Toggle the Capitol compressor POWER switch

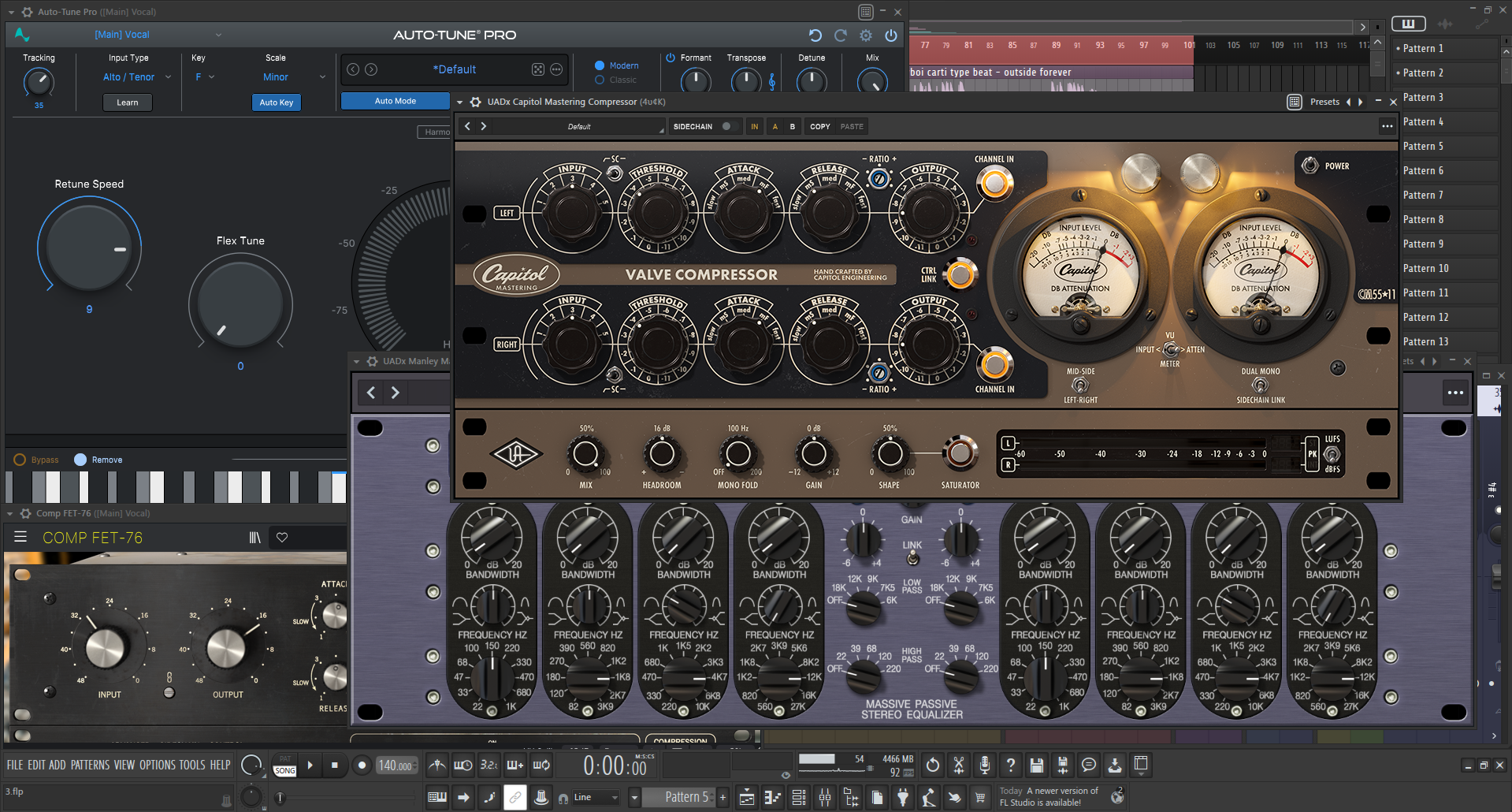1310,166
